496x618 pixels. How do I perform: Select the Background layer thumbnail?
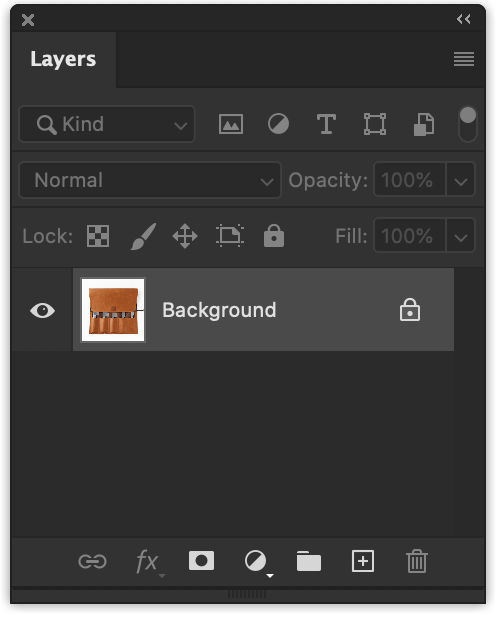coord(113,310)
